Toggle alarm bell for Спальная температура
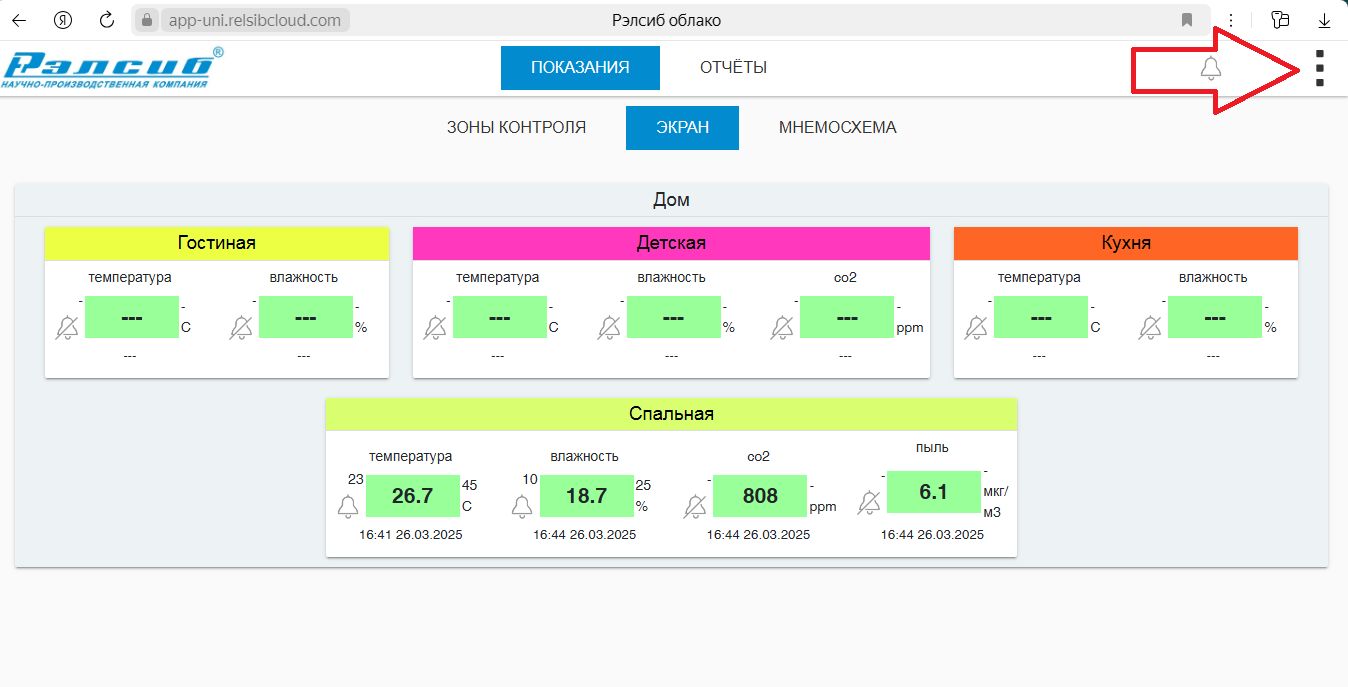Image resolution: width=1348 pixels, height=687 pixels. point(348,506)
